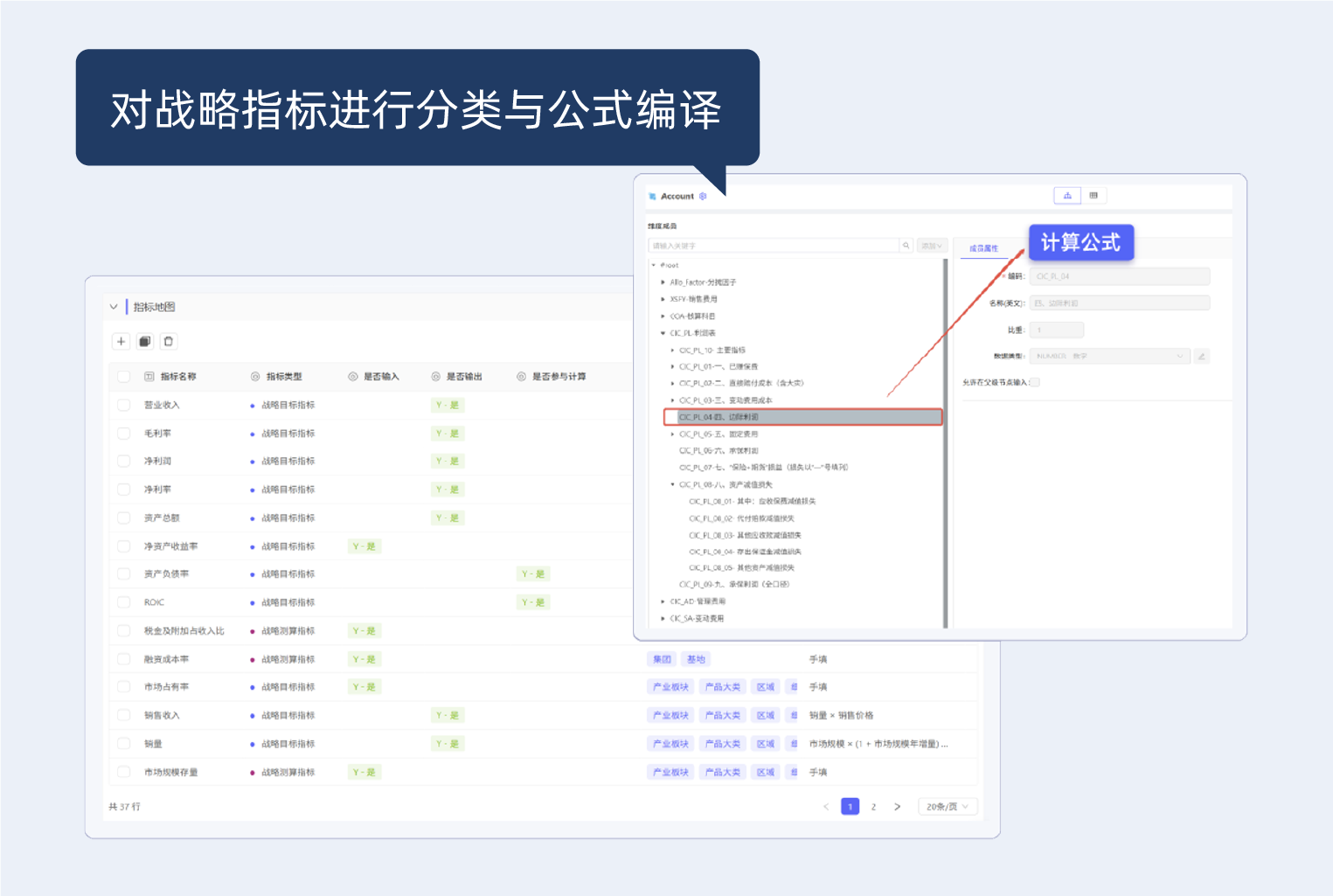Viewport: 1333px width, 896px height.
Task: Open the 成员属性 tab
Action: pyautogui.click(x=983, y=248)
